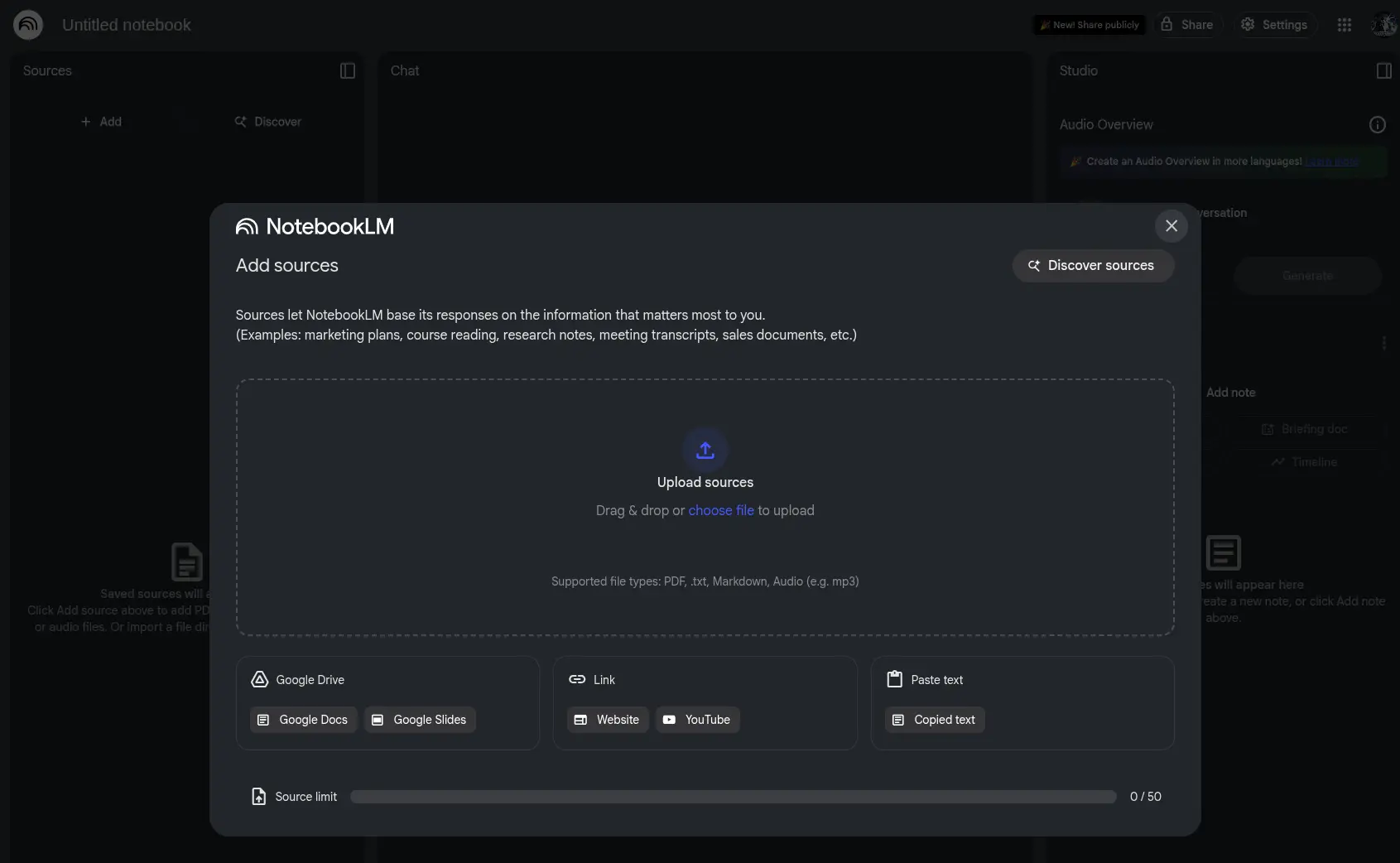The height and width of the screenshot is (863, 1400).
Task: Click the 0 / 50 source count
Action: tap(1146, 797)
